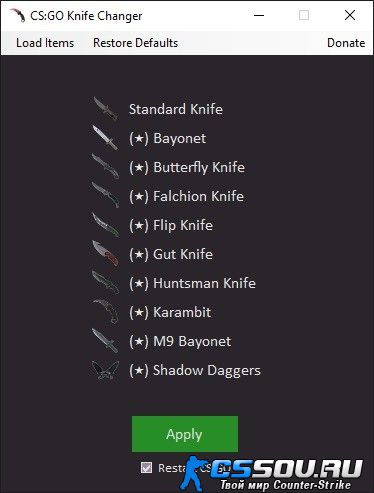Open the Donate menu item

click(346, 43)
